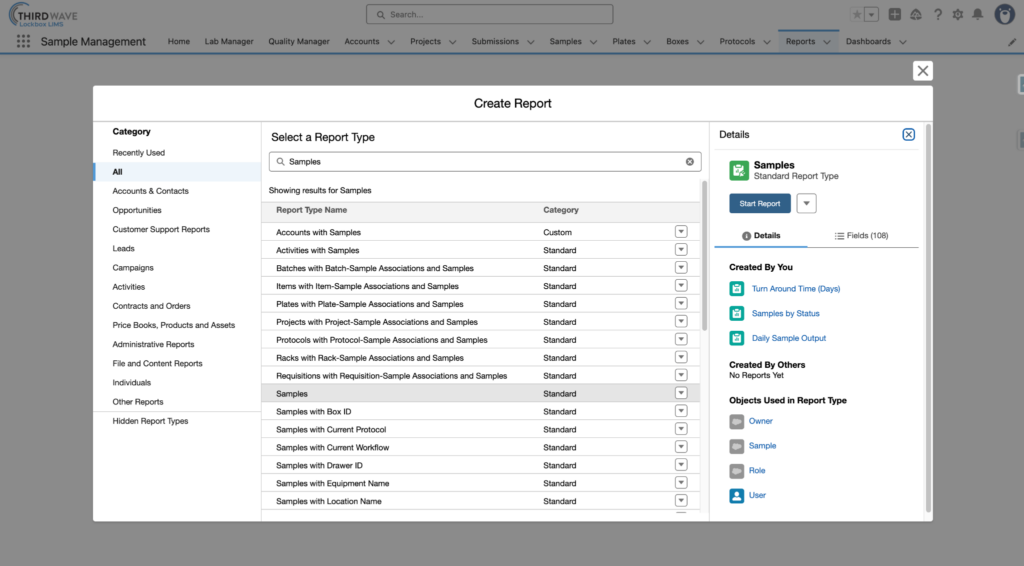Select the Hidden Report Types category
The image size is (1024, 566).
[177, 421]
